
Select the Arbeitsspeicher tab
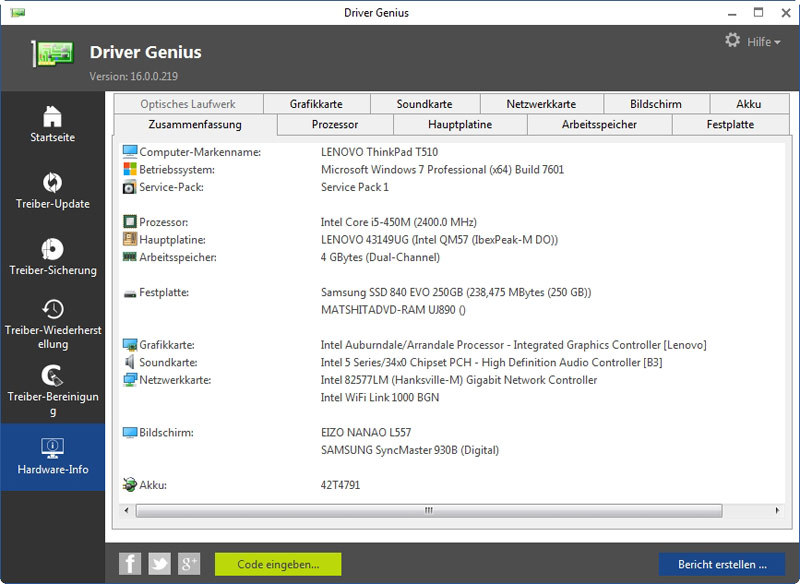pyautogui.click(x=599, y=125)
